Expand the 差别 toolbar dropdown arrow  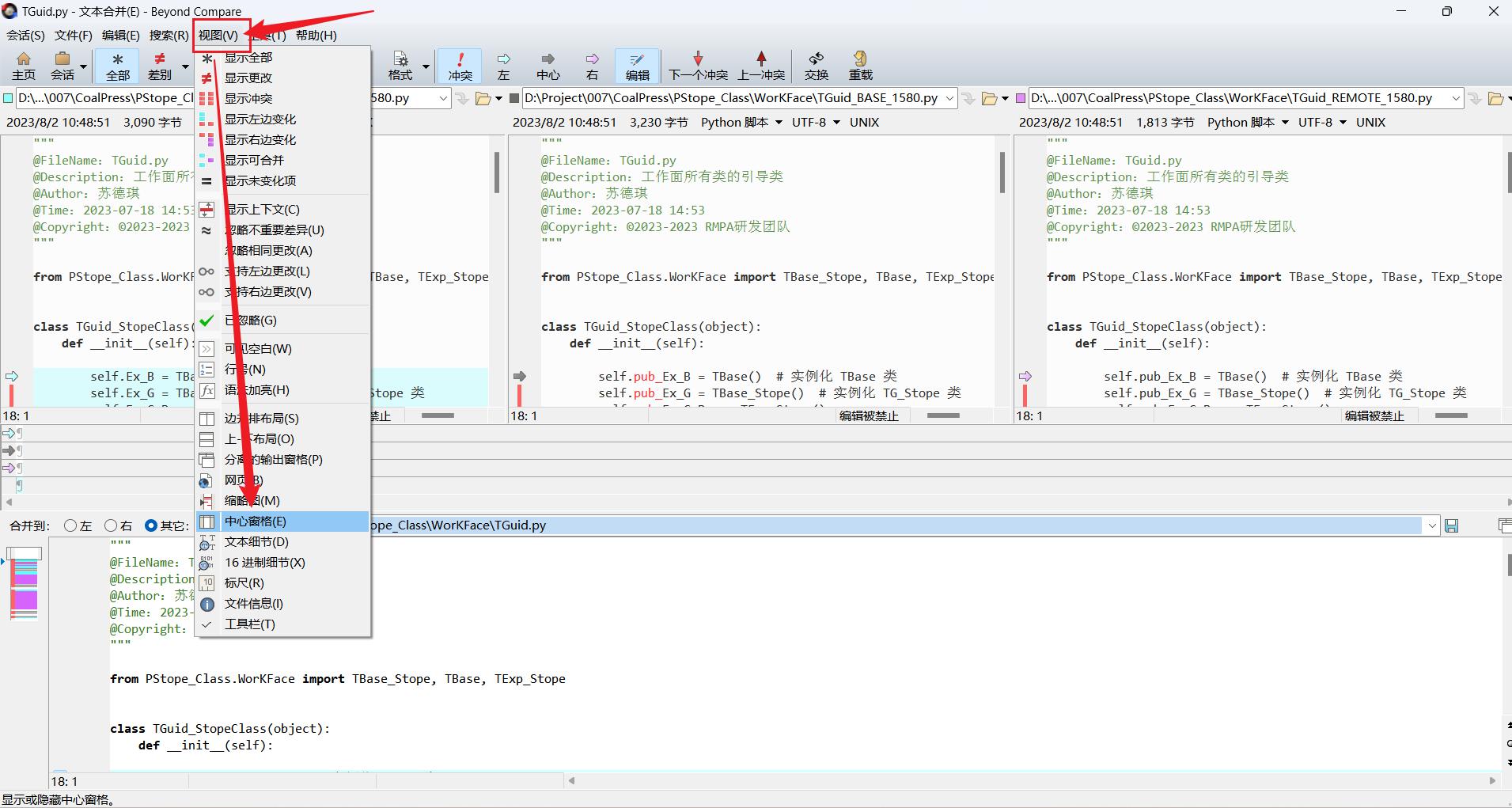click(185, 66)
